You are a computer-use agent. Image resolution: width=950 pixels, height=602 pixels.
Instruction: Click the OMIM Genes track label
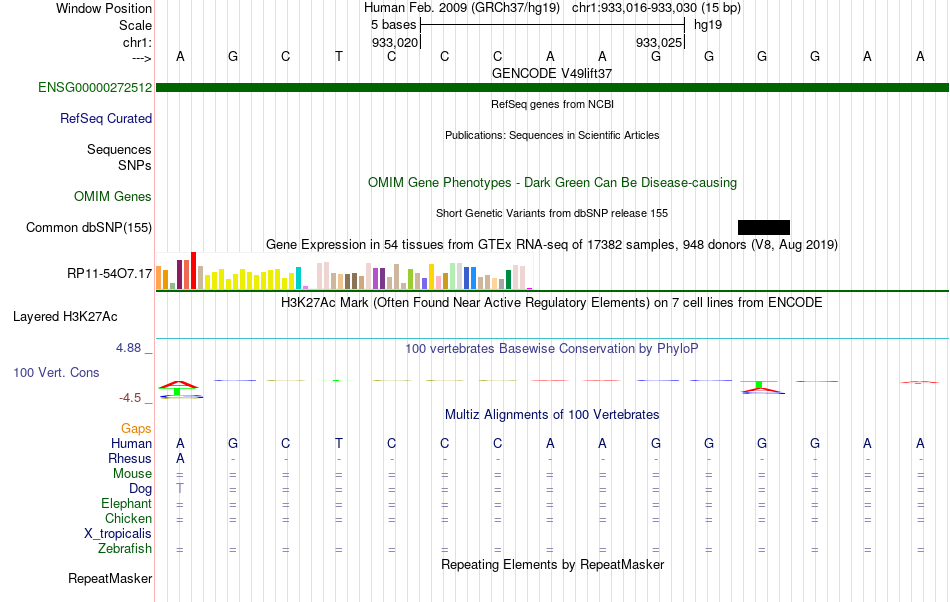coord(113,196)
